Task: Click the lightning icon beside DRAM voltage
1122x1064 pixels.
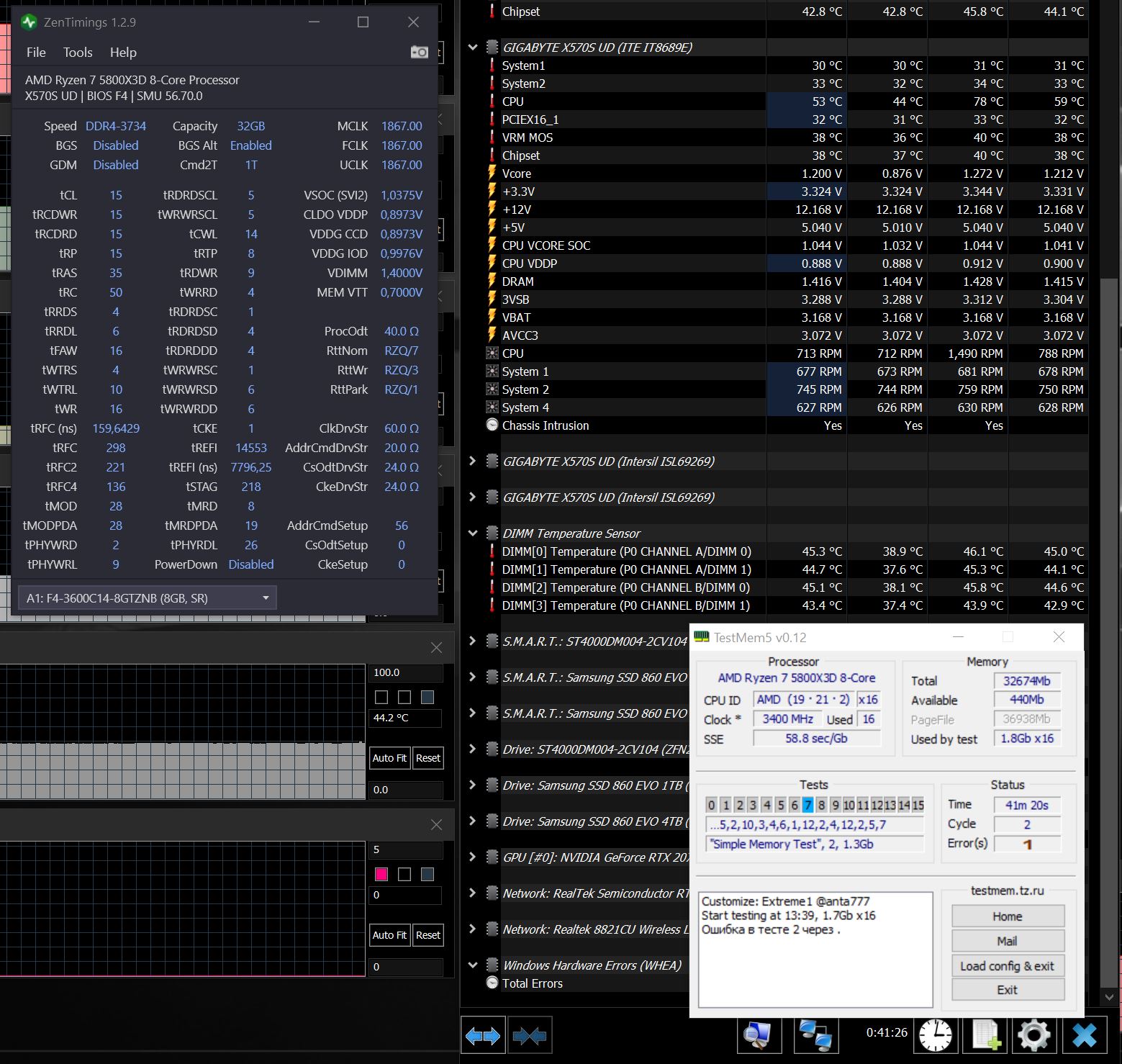Action: (x=492, y=281)
